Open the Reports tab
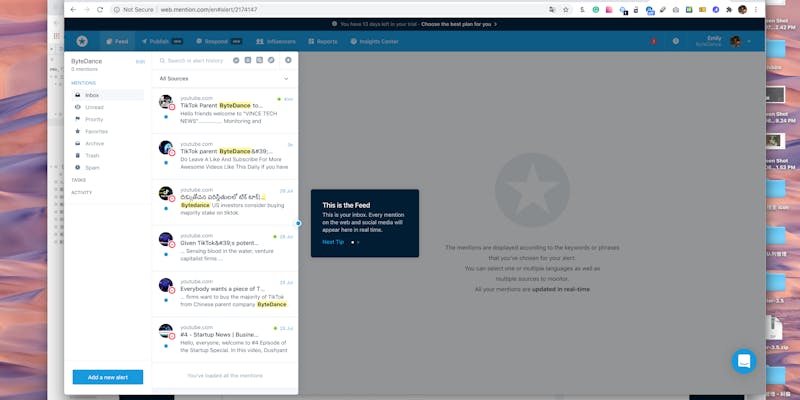This screenshot has height=400, width=800. tap(322, 41)
